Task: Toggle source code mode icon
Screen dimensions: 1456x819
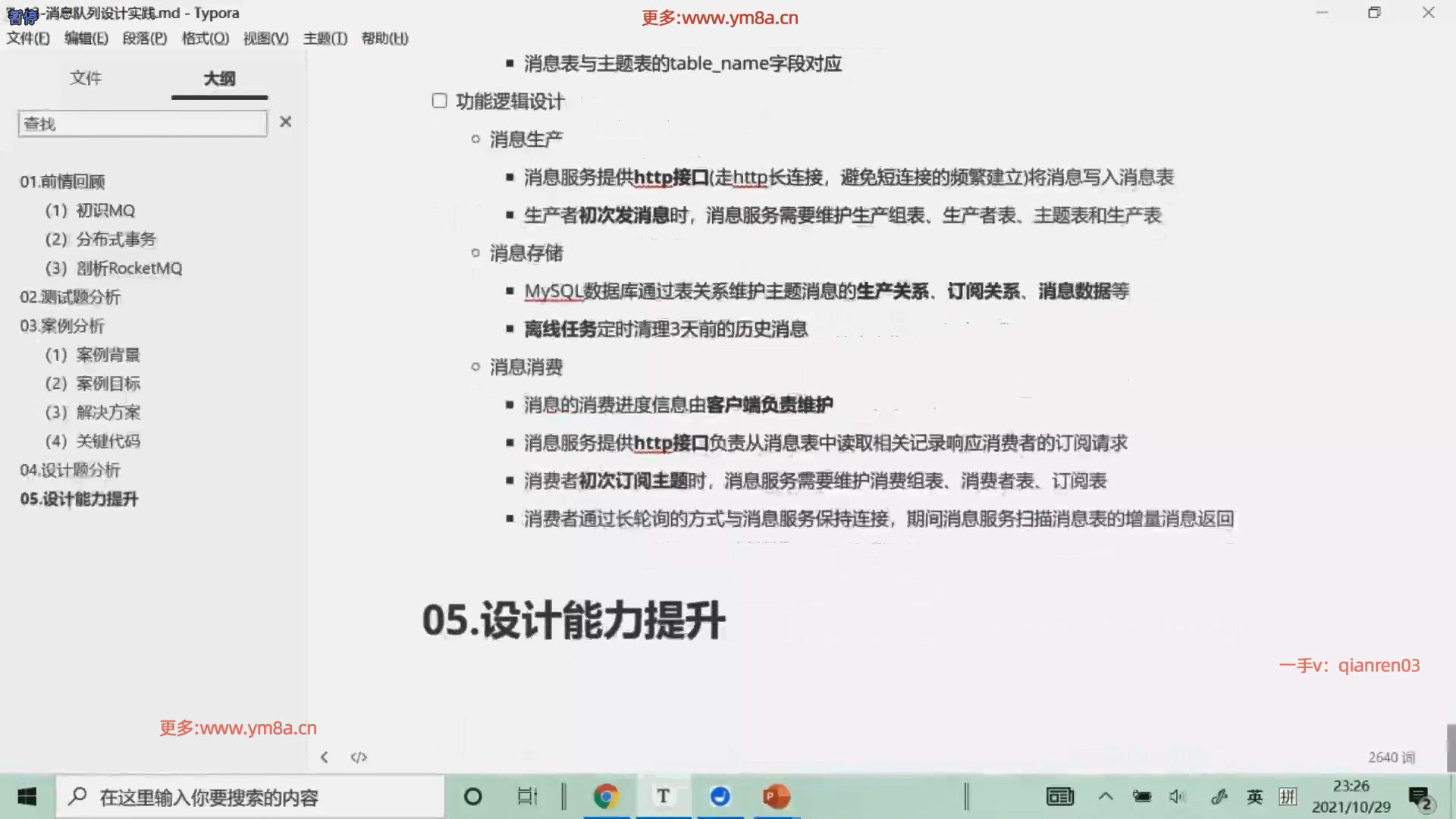Action: (x=359, y=757)
